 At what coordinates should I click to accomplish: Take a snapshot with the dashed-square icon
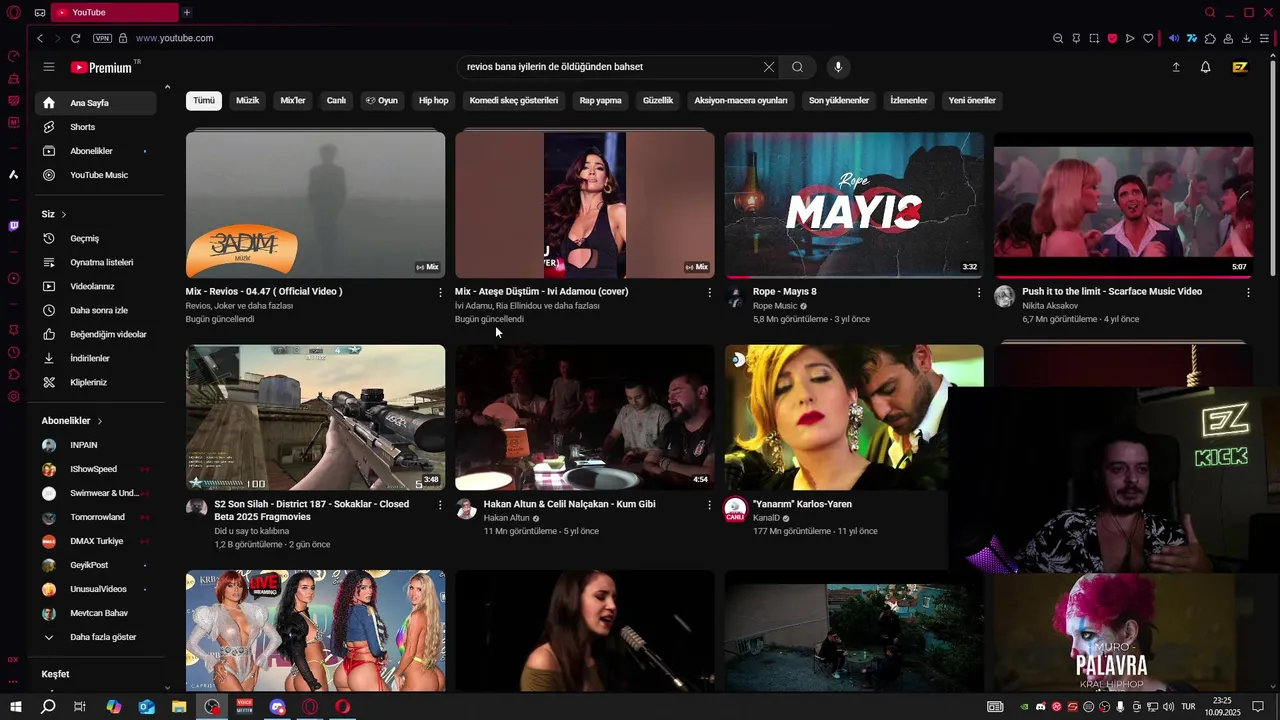(1094, 38)
